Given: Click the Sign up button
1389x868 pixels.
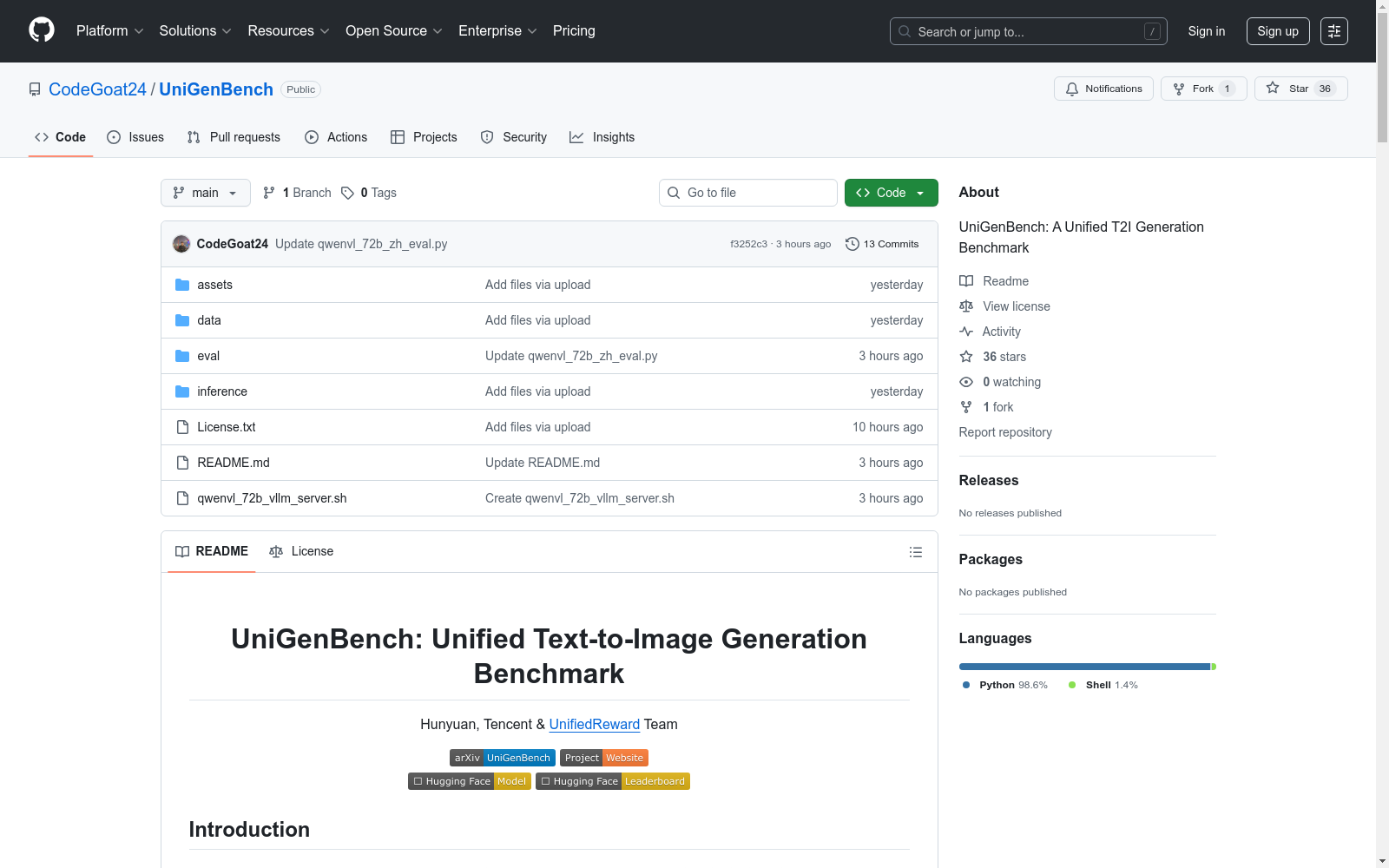Looking at the screenshot, I should pos(1278,31).
